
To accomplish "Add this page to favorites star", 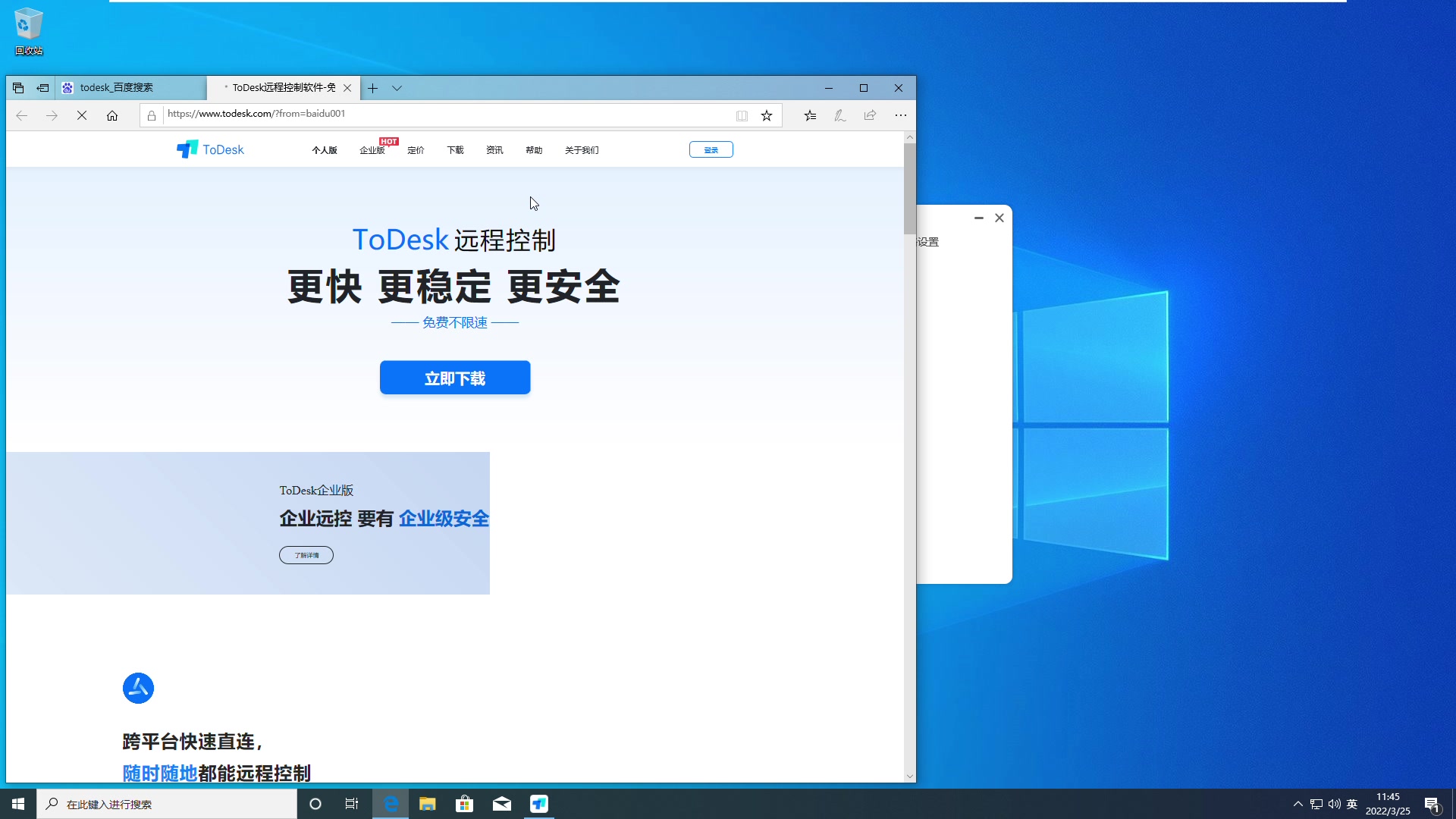I will click(x=767, y=115).
